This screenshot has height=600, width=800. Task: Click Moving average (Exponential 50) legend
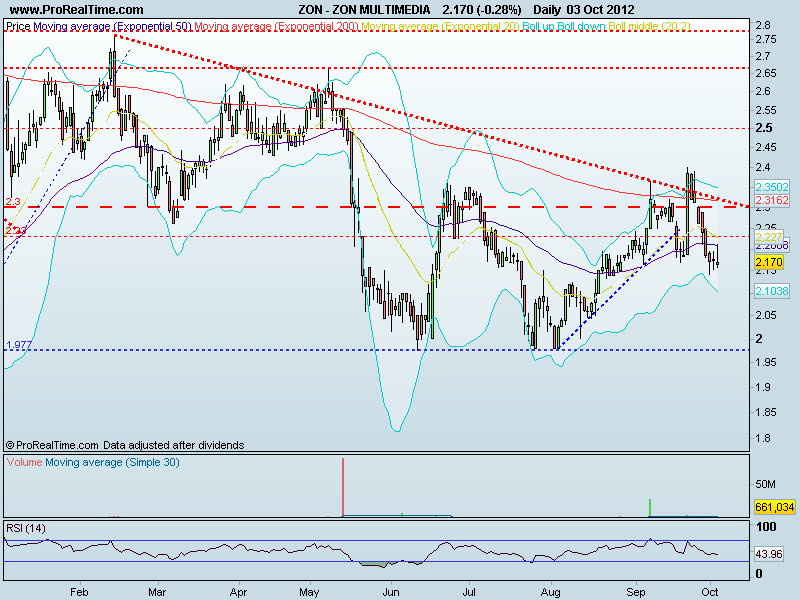pyautogui.click(x=112, y=26)
